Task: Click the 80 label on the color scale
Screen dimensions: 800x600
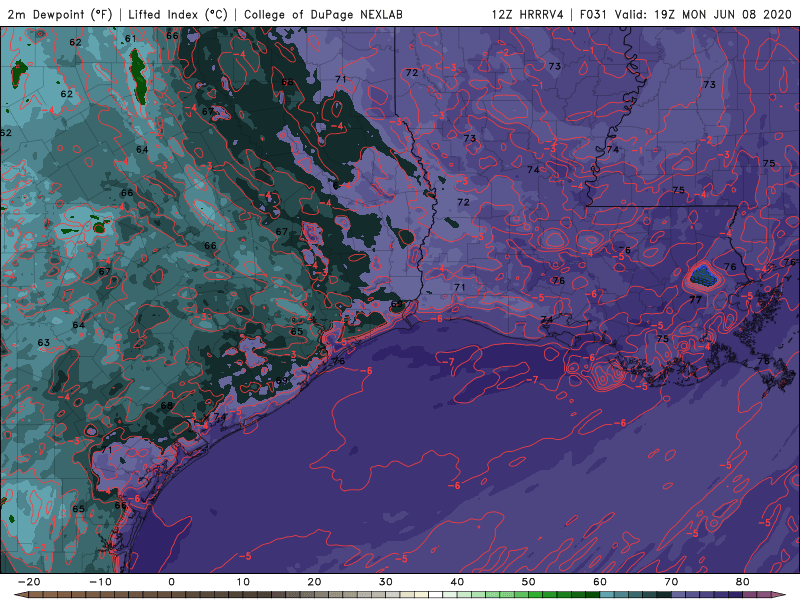Action: [743, 582]
